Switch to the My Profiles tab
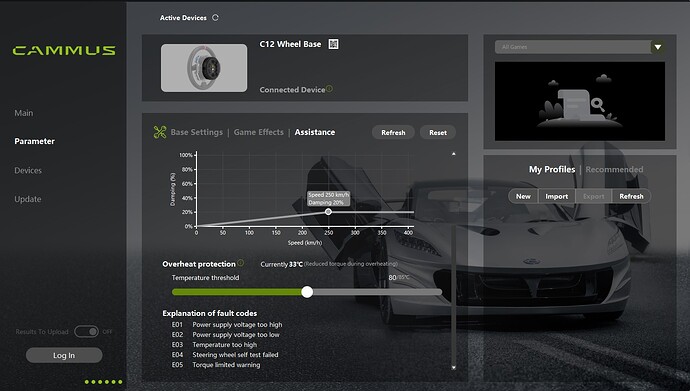Image resolution: width=690 pixels, height=391 pixels. point(552,169)
